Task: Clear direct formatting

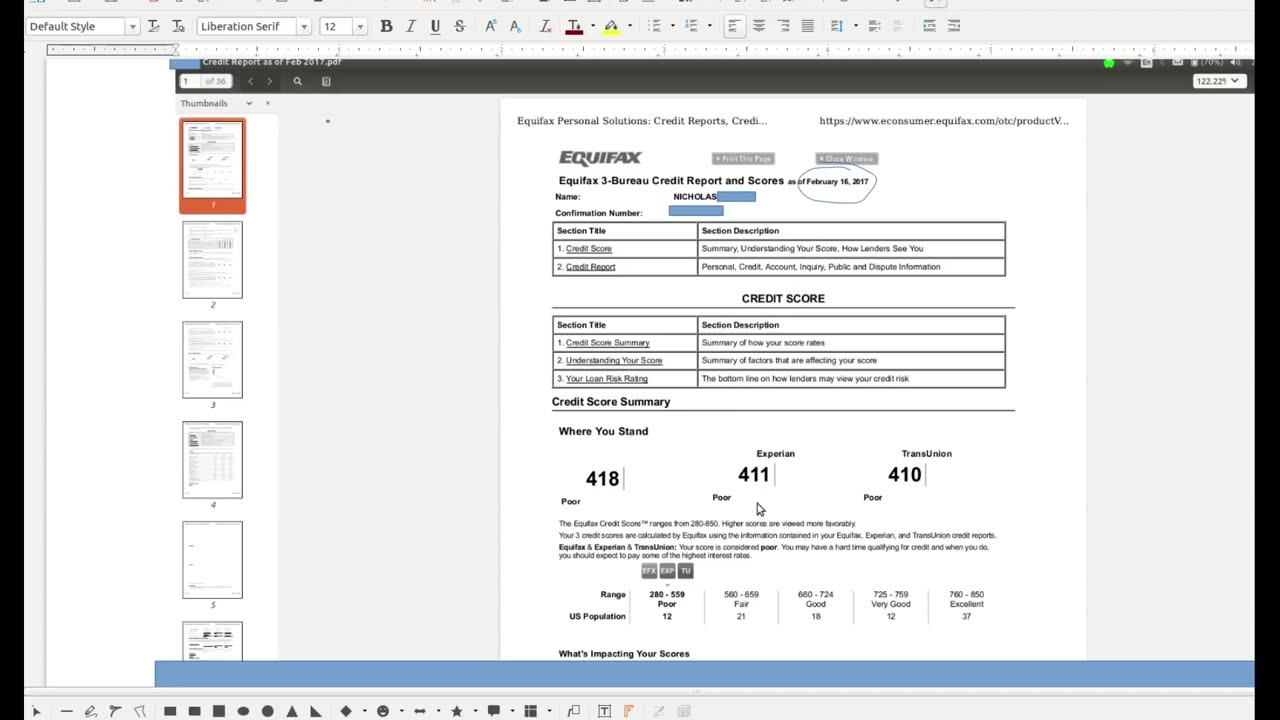Action: tap(546, 26)
